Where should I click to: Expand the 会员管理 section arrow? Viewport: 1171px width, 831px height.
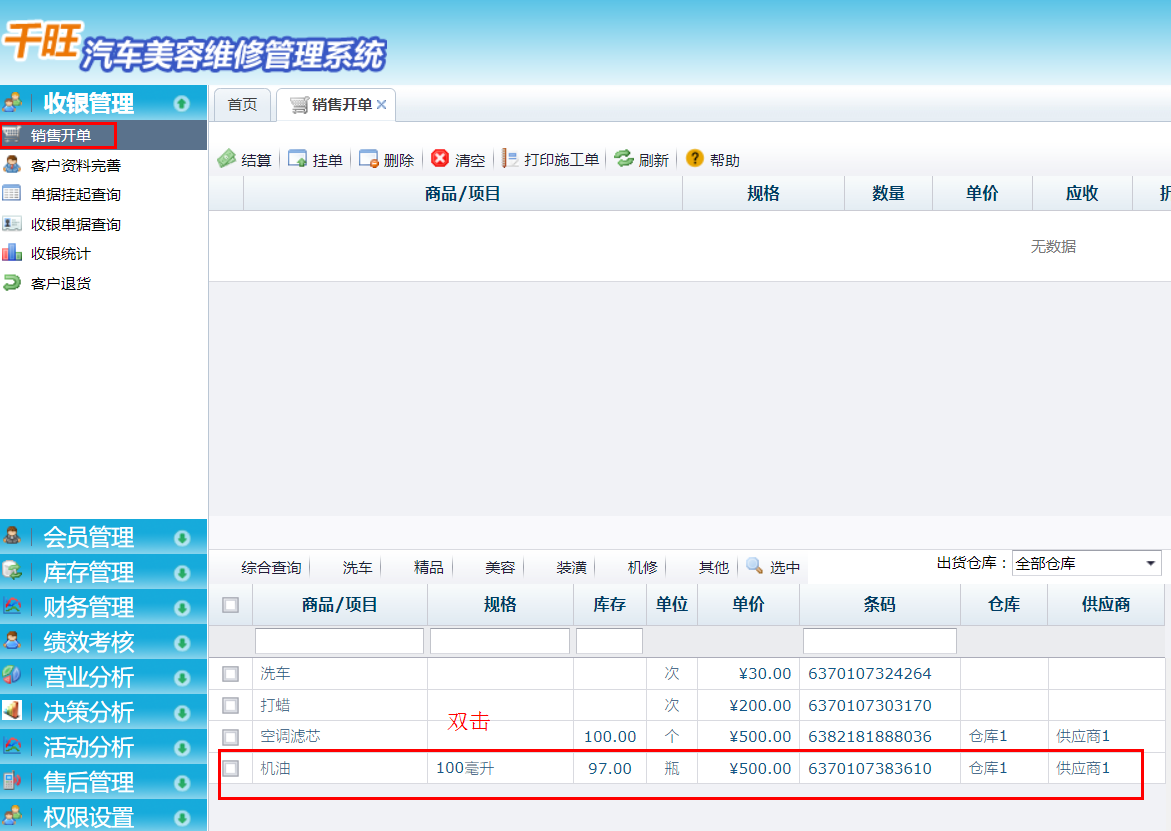[181, 538]
